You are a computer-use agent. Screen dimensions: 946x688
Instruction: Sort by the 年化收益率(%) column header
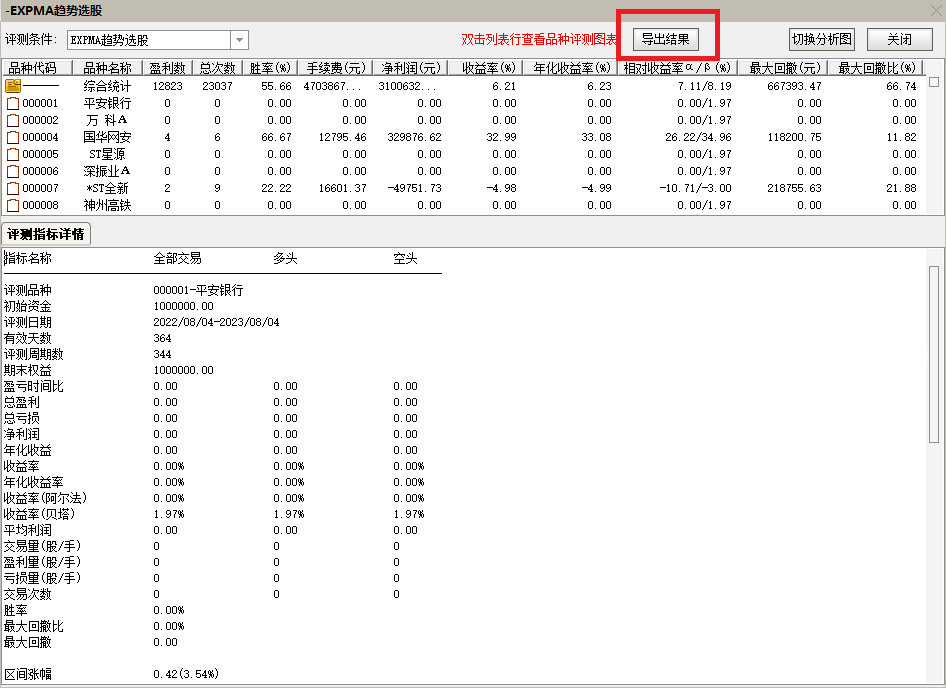coord(570,69)
